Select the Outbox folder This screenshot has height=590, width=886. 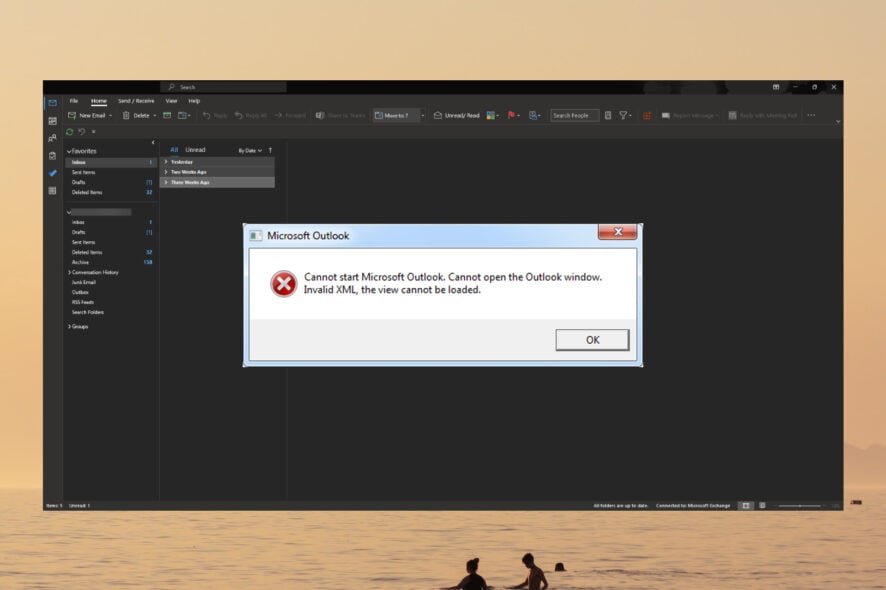point(111,292)
